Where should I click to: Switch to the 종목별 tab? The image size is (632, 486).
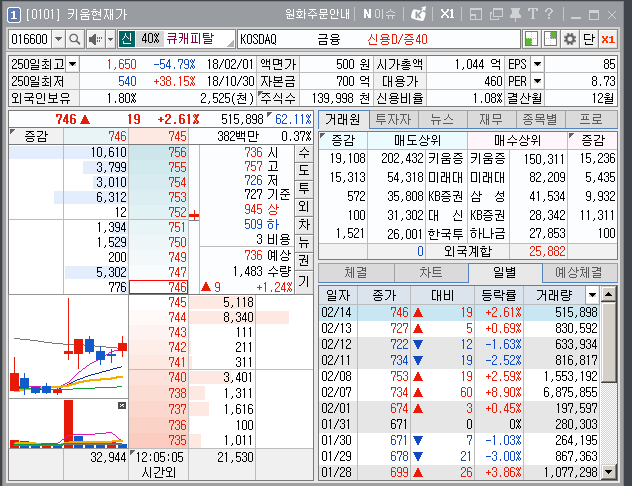pos(540,120)
